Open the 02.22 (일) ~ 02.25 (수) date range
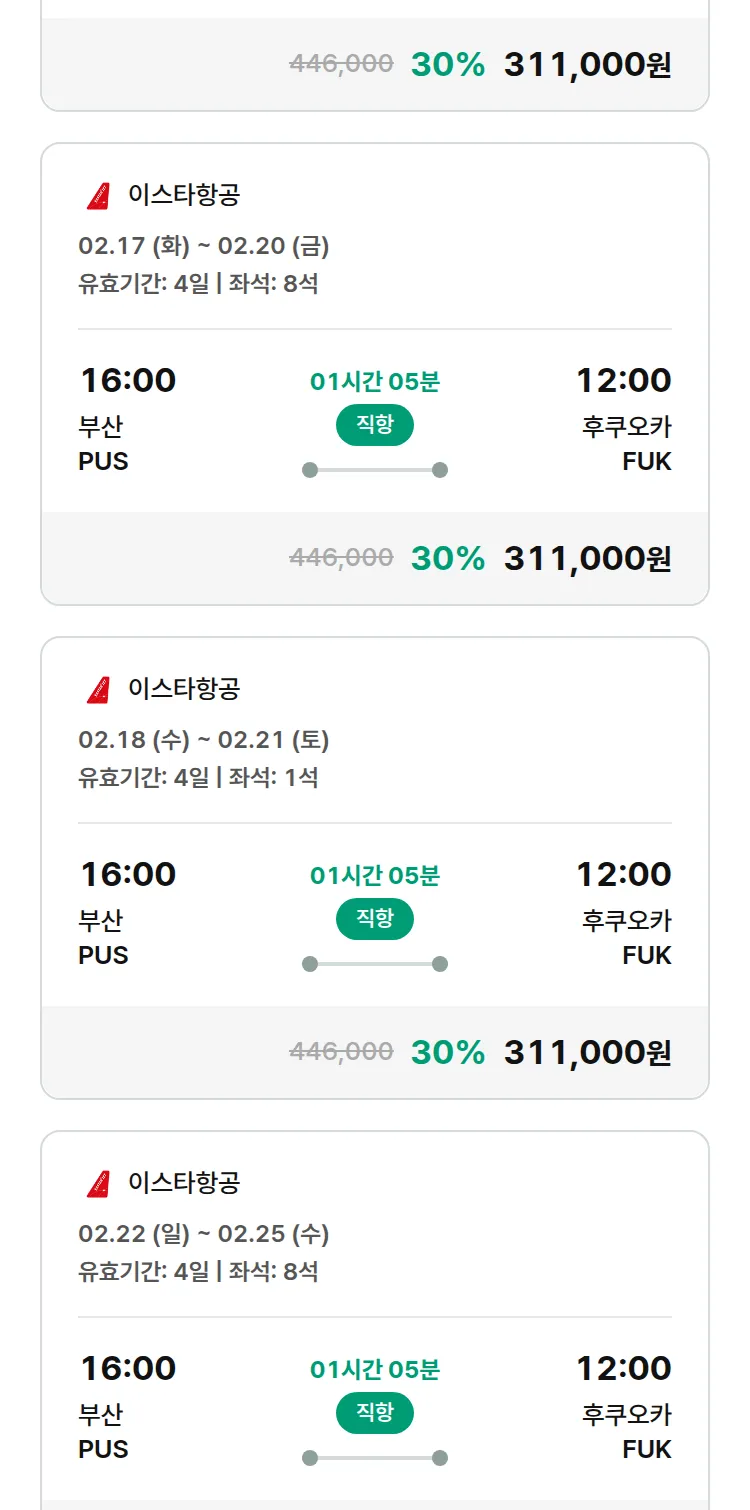Screen dimensions: 750x1510 [x=204, y=1234]
